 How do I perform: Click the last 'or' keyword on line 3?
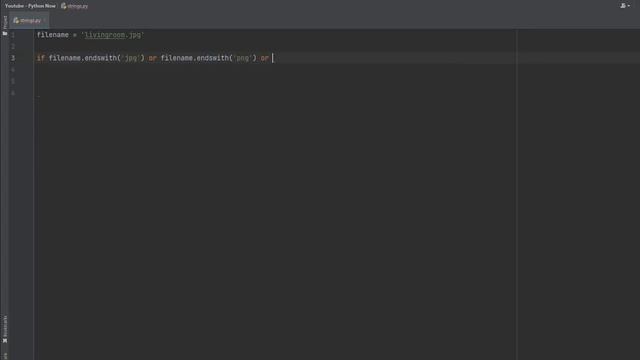point(264,58)
